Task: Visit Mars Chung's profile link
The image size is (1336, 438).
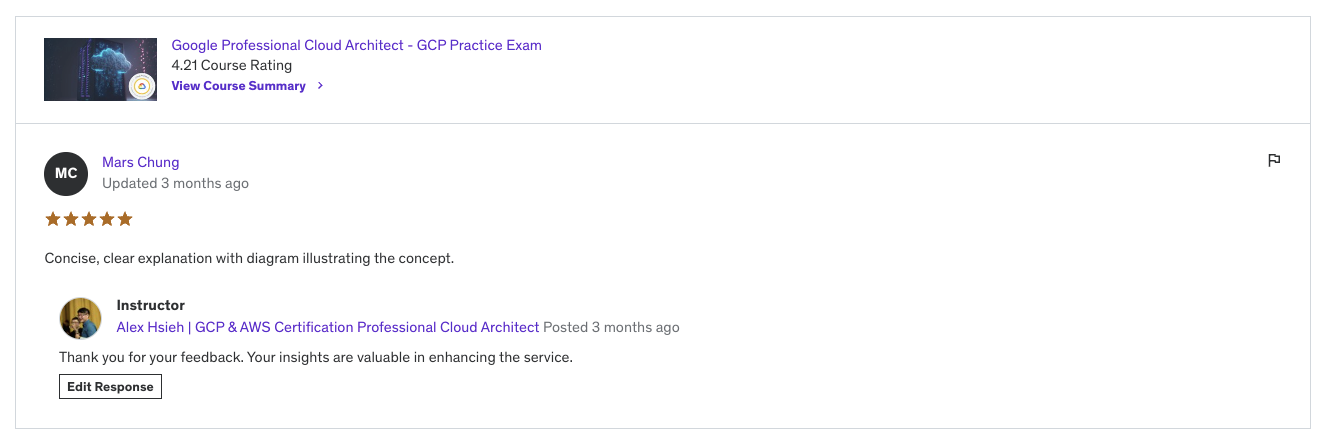Action: coord(140,162)
